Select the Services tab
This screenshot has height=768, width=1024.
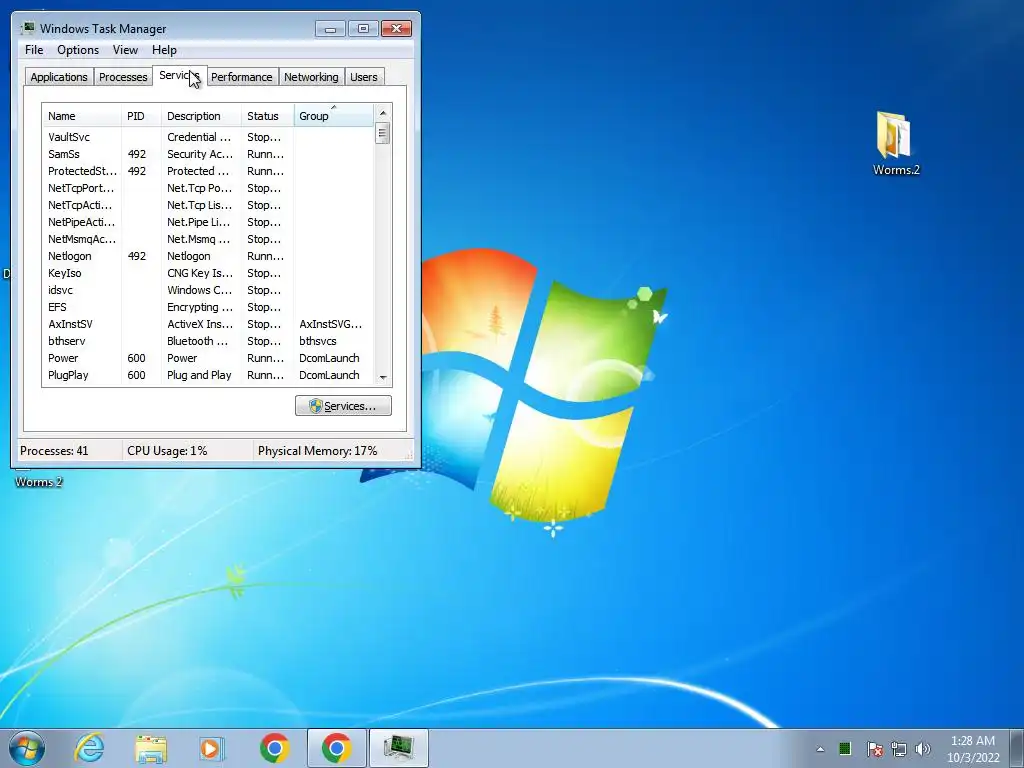tap(180, 75)
